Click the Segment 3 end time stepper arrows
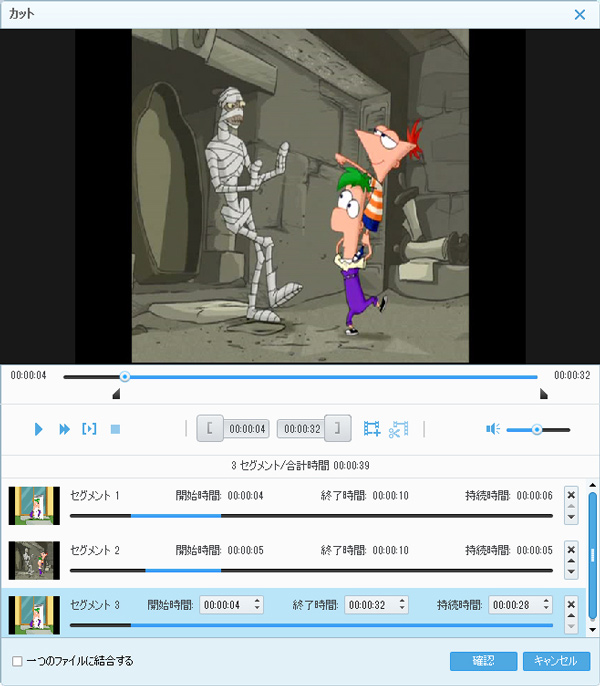Image resolution: width=600 pixels, height=686 pixels. (402, 604)
